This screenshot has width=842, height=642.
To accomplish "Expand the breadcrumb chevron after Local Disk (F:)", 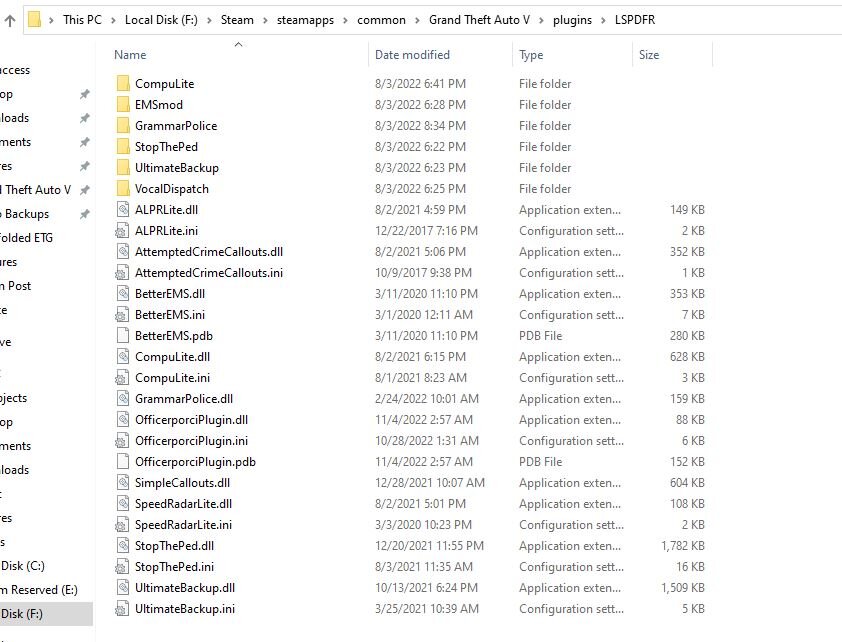I will tap(209, 20).
